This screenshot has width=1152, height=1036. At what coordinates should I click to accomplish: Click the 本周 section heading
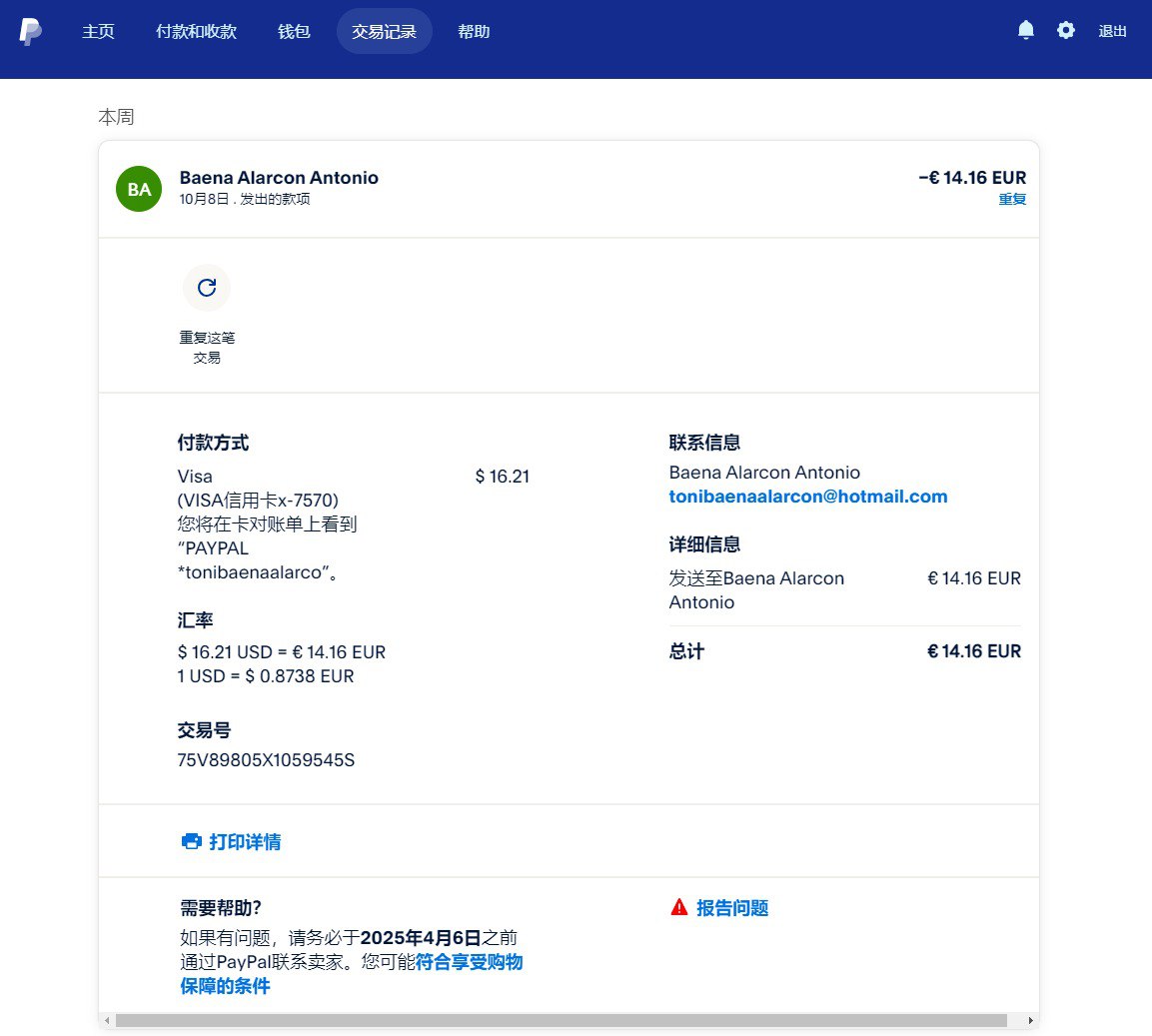[x=116, y=117]
